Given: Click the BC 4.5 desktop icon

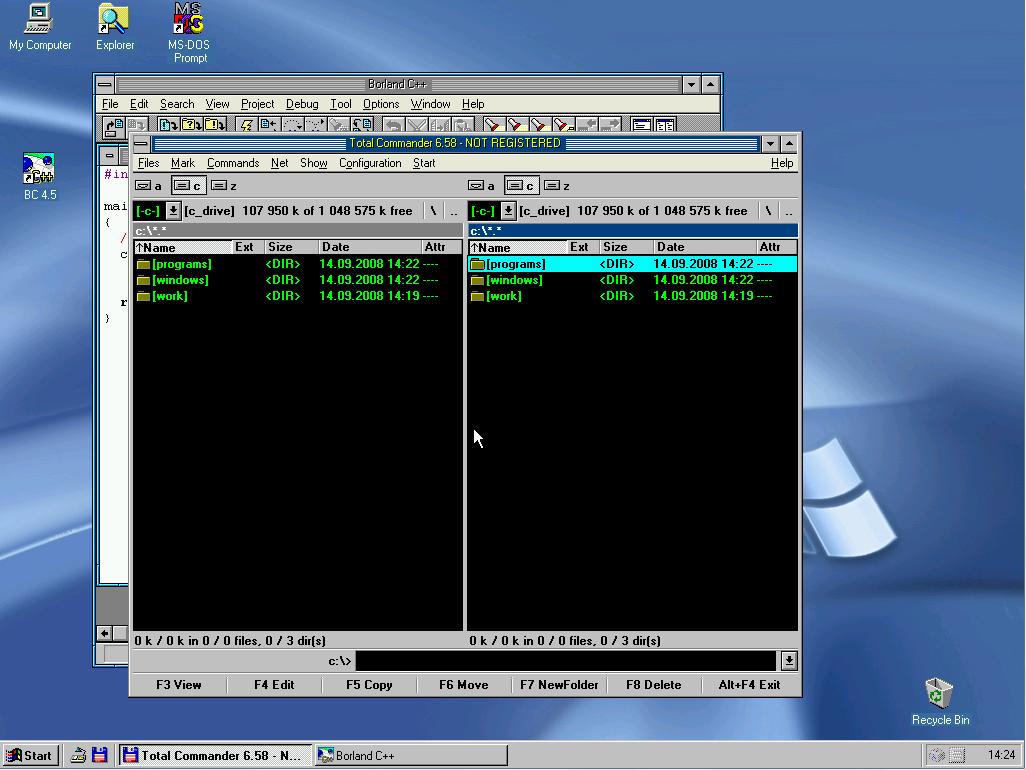Looking at the screenshot, I should (x=40, y=177).
